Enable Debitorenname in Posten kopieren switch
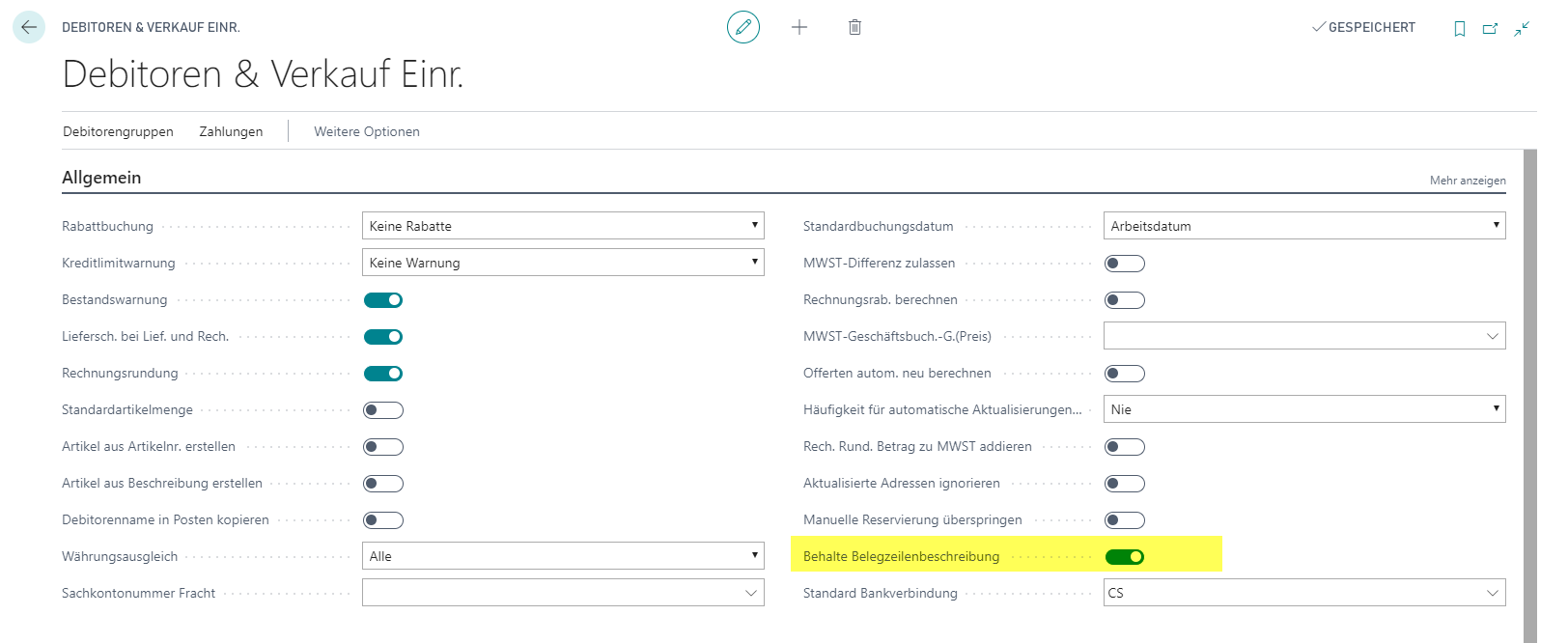Image resolution: width=1568 pixels, height=643 pixels. [x=383, y=520]
